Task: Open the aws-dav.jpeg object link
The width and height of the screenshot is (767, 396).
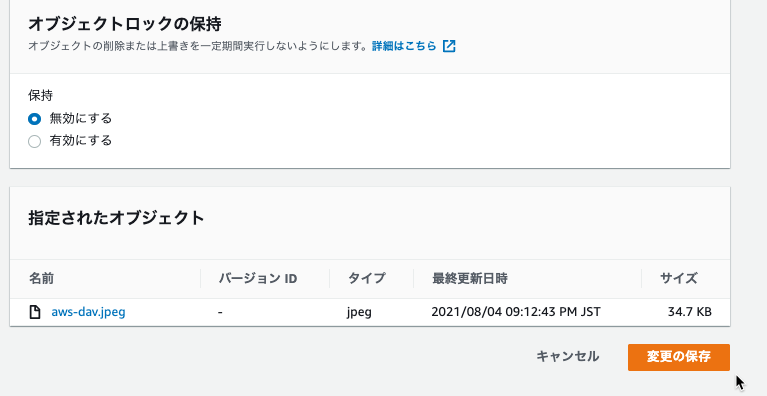Action: click(x=89, y=312)
